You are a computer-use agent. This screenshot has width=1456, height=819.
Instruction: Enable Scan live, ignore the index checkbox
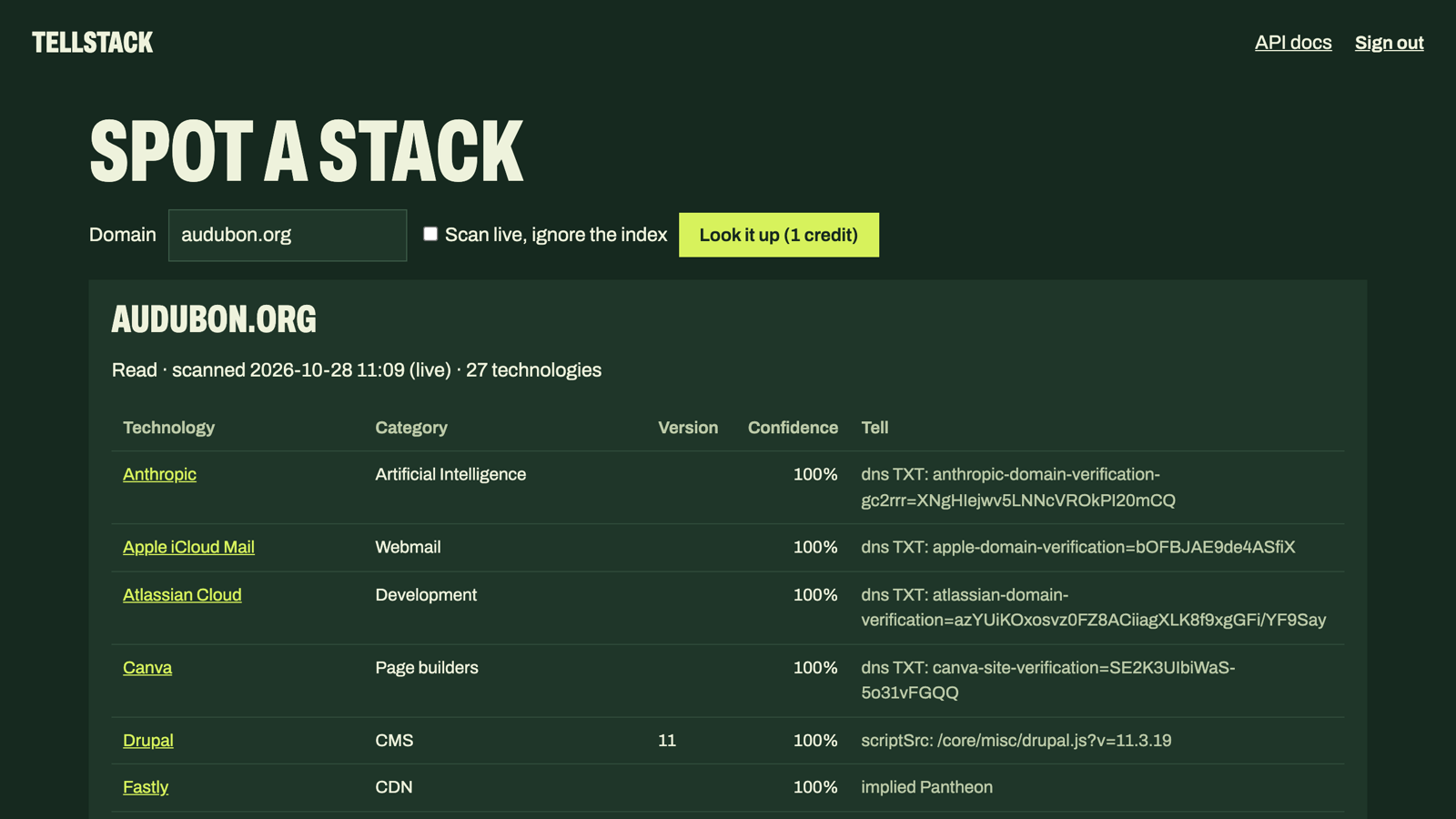coord(430,234)
